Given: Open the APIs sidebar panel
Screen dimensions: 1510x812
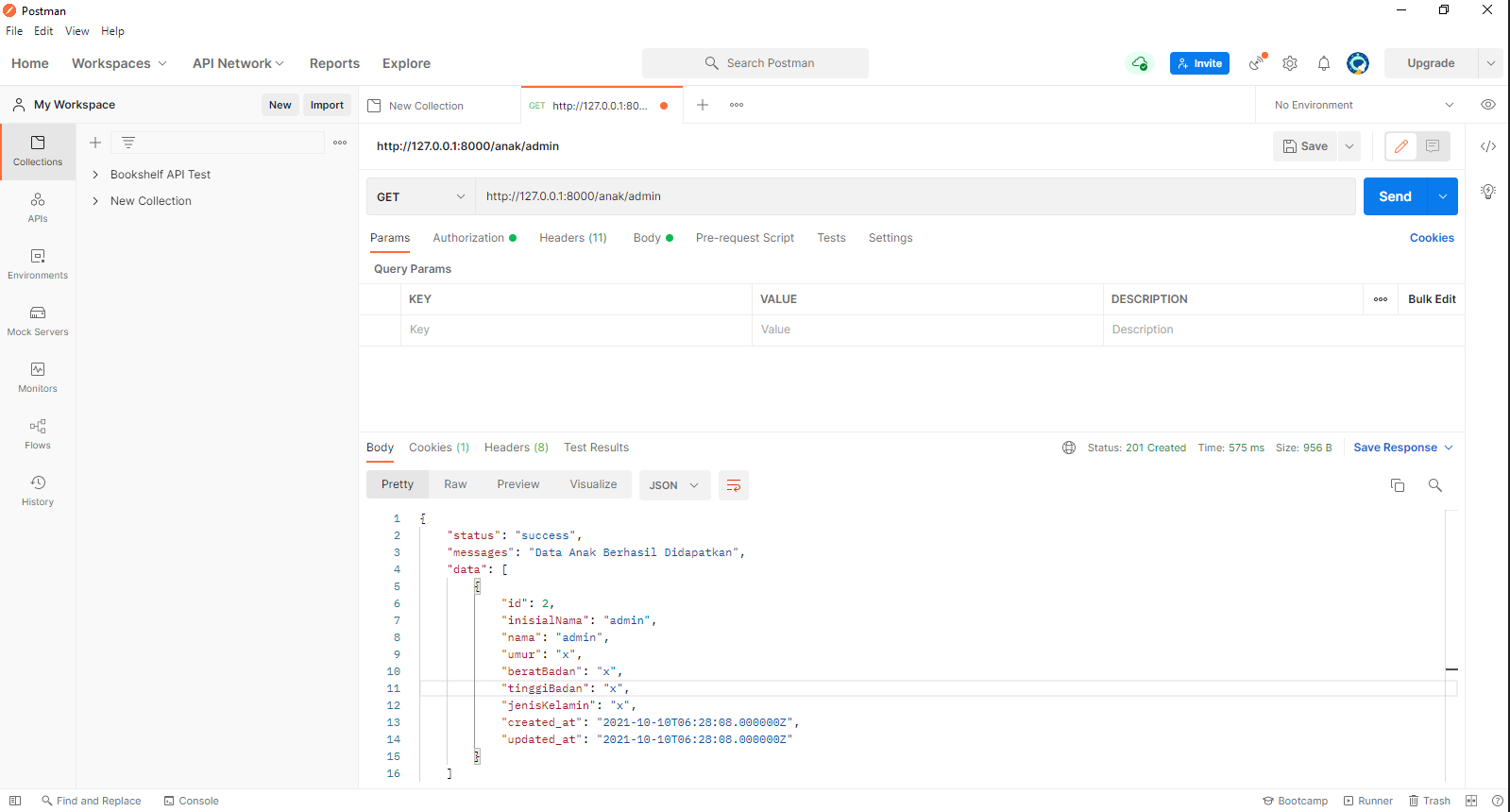Looking at the screenshot, I should 38,208.
